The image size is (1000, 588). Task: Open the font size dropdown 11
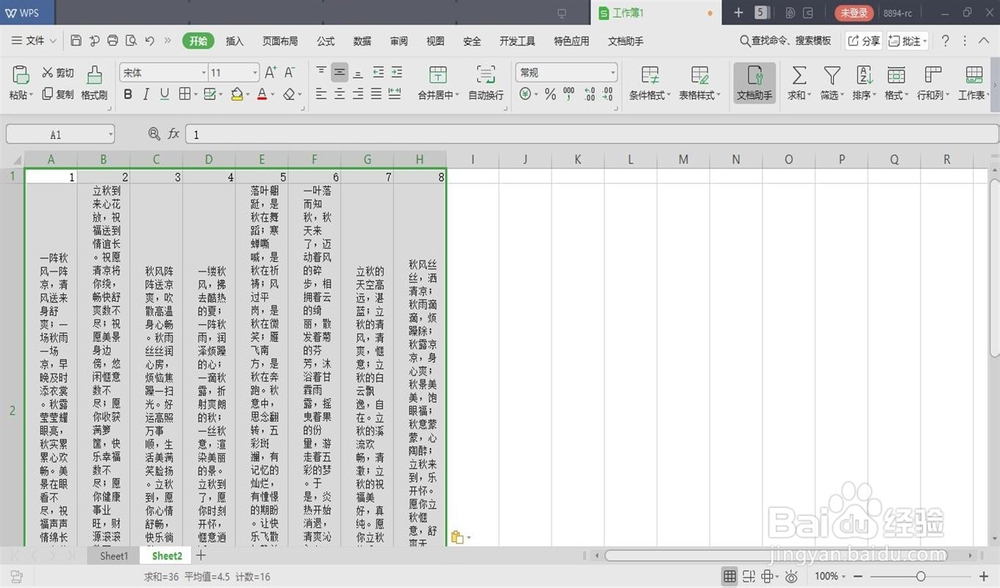(255, 73)
